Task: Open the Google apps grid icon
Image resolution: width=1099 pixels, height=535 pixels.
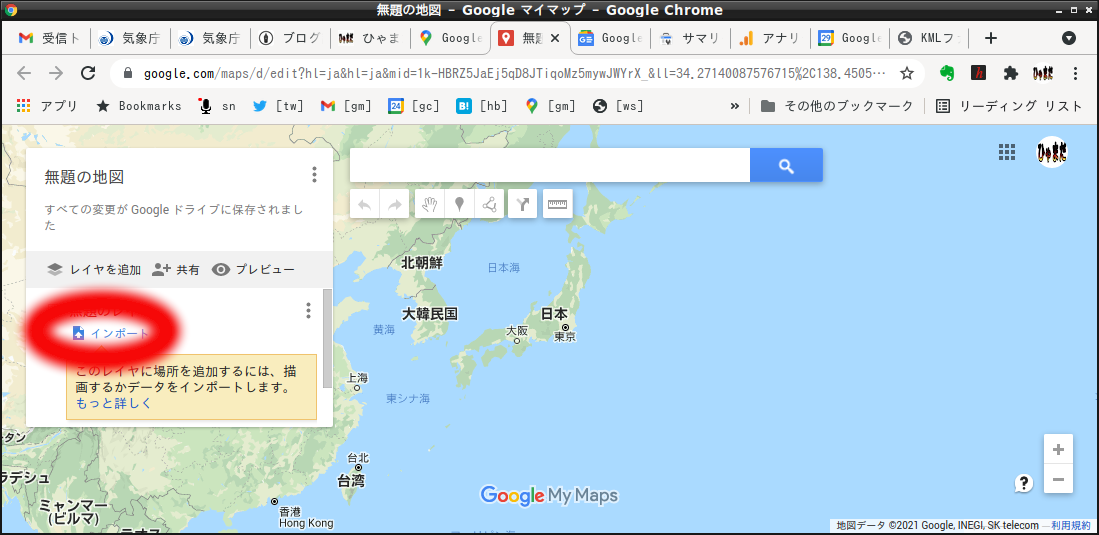Action: coord(1007,152)
